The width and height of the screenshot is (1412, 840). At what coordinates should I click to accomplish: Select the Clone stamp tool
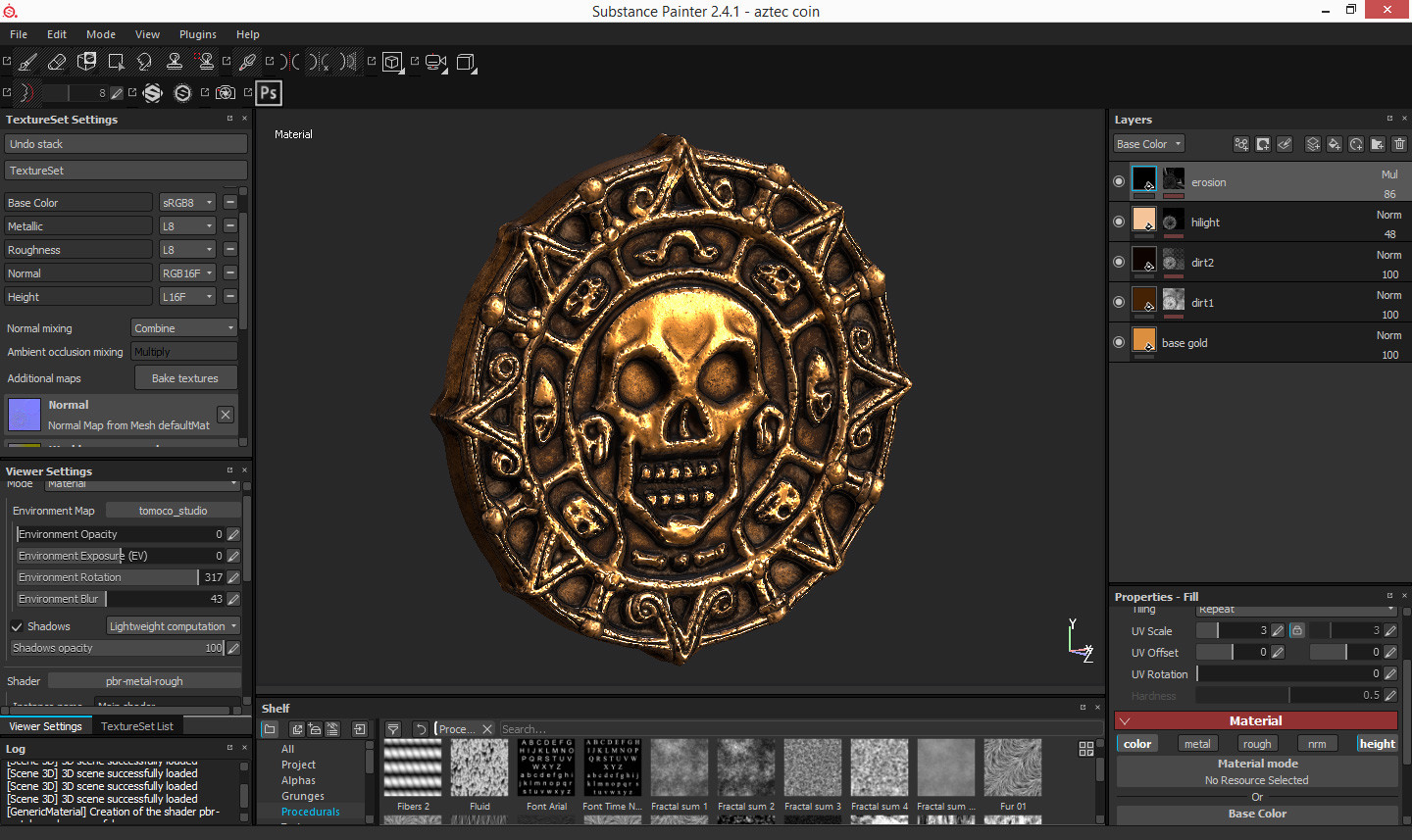tap(175, 63)
